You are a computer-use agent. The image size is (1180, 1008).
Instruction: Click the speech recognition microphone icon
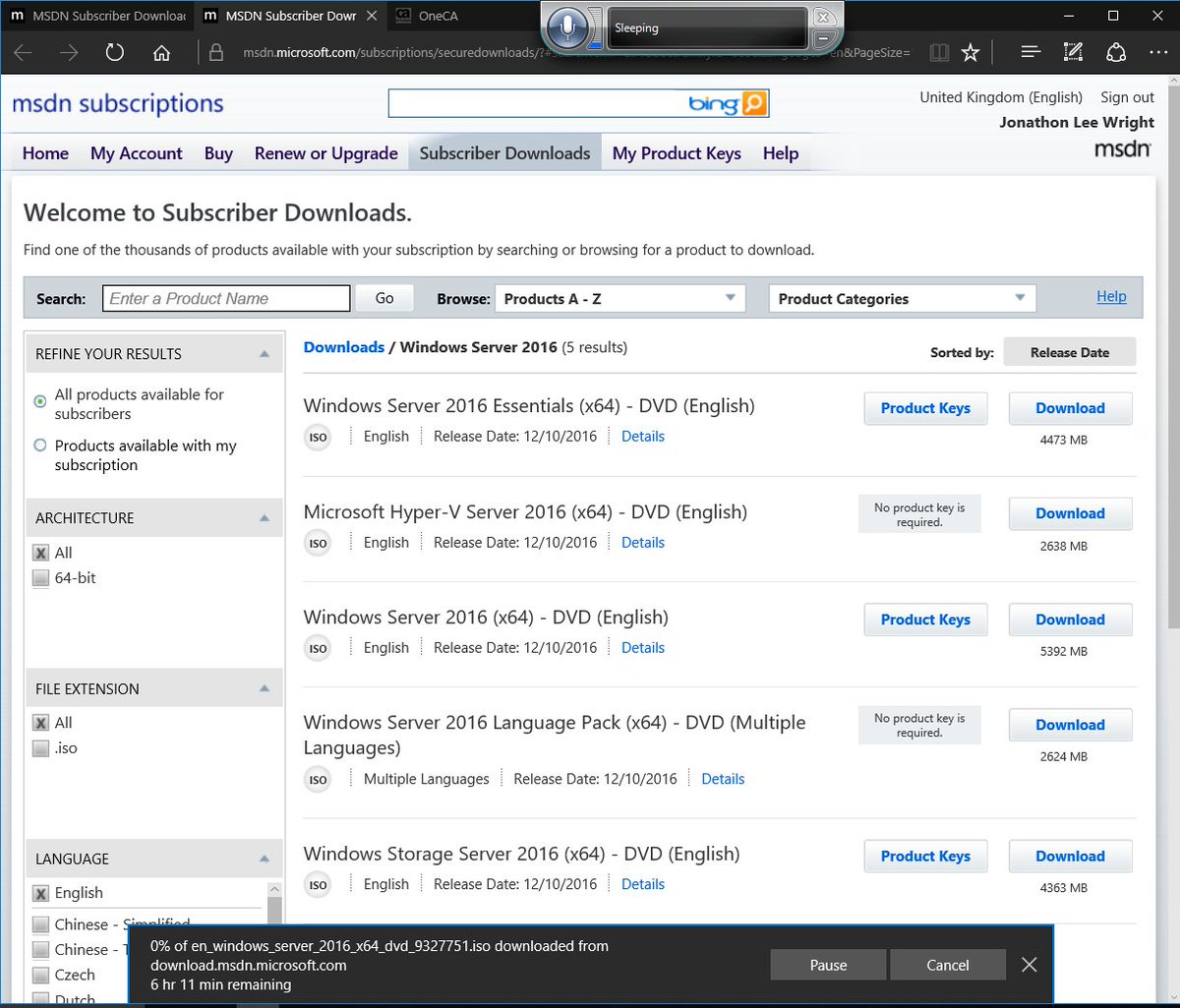567,28
